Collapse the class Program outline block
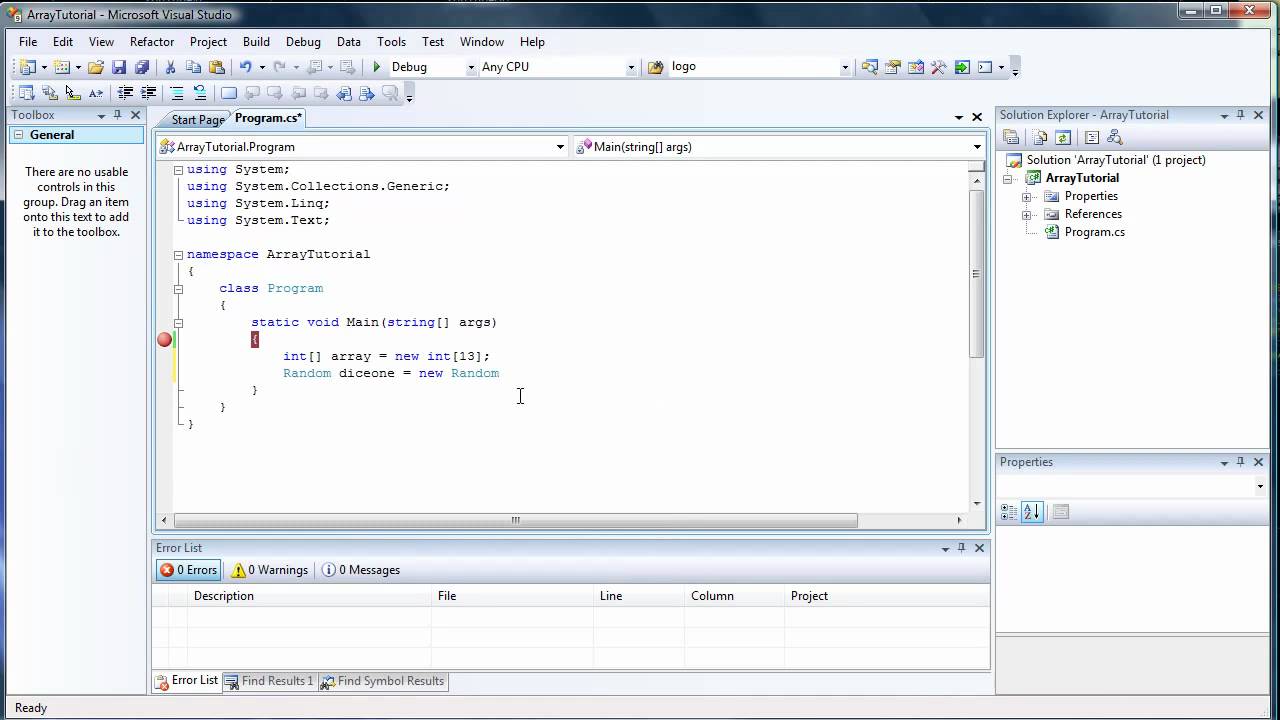The height and width of the screenshot is (720, 1280). [x=178, y=288]
